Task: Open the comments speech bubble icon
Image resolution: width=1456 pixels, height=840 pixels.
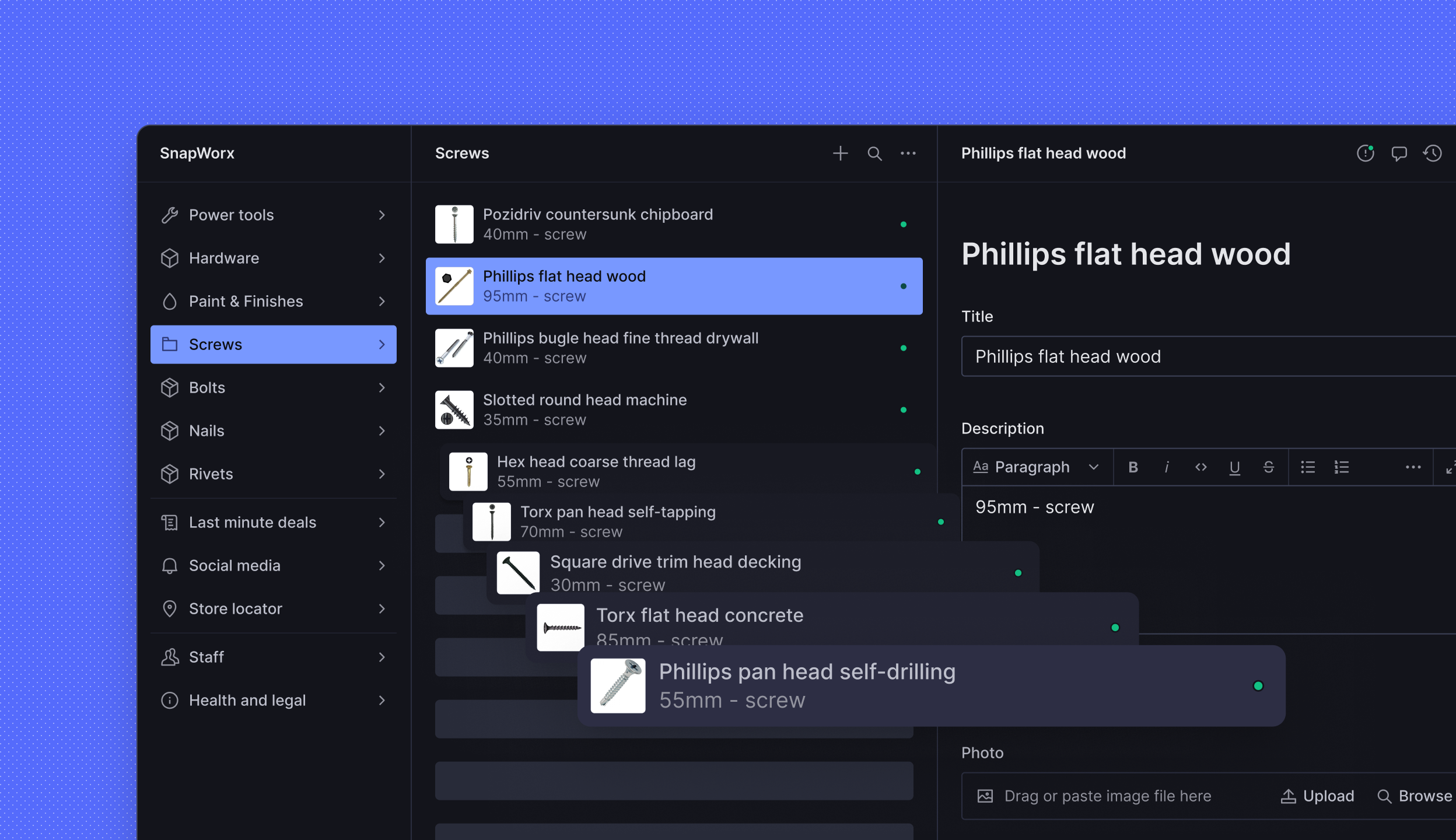Action: pos(1399,153)
